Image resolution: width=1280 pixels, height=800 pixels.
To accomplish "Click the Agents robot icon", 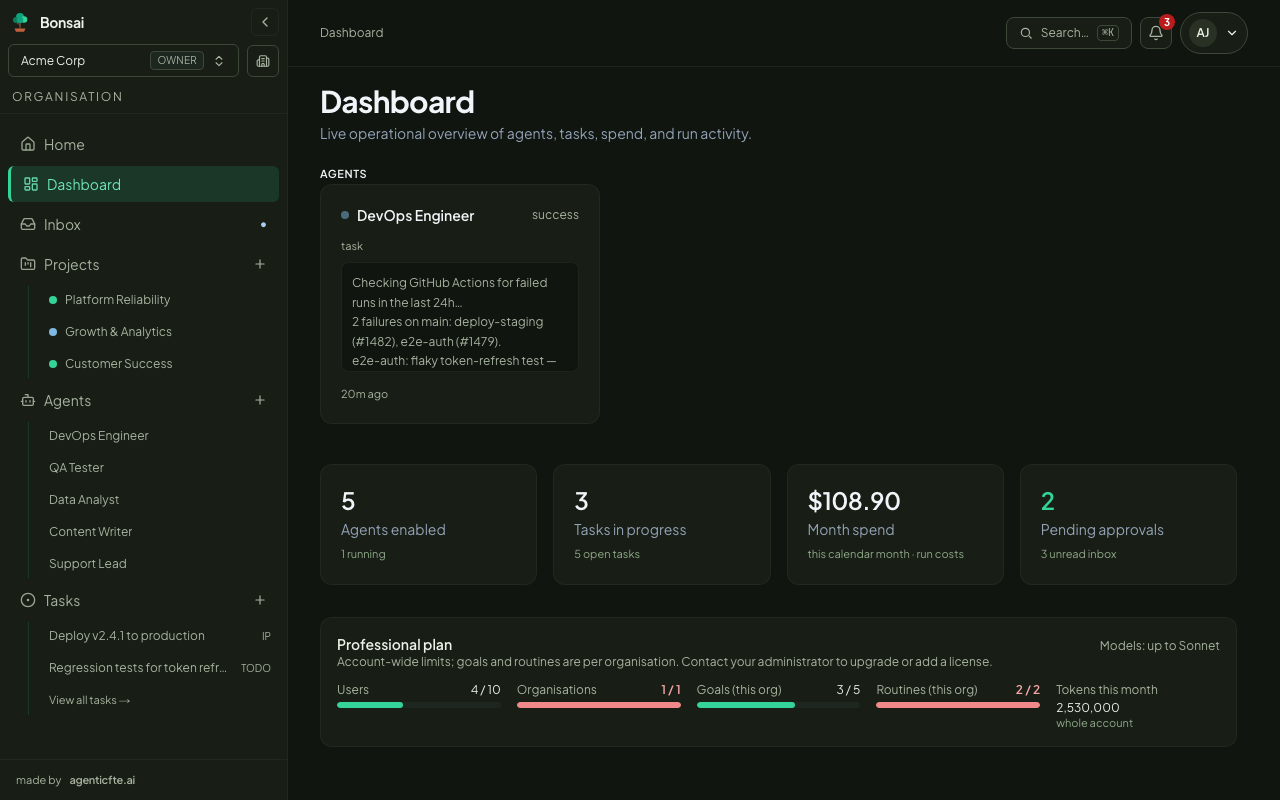I will (28, 400).
